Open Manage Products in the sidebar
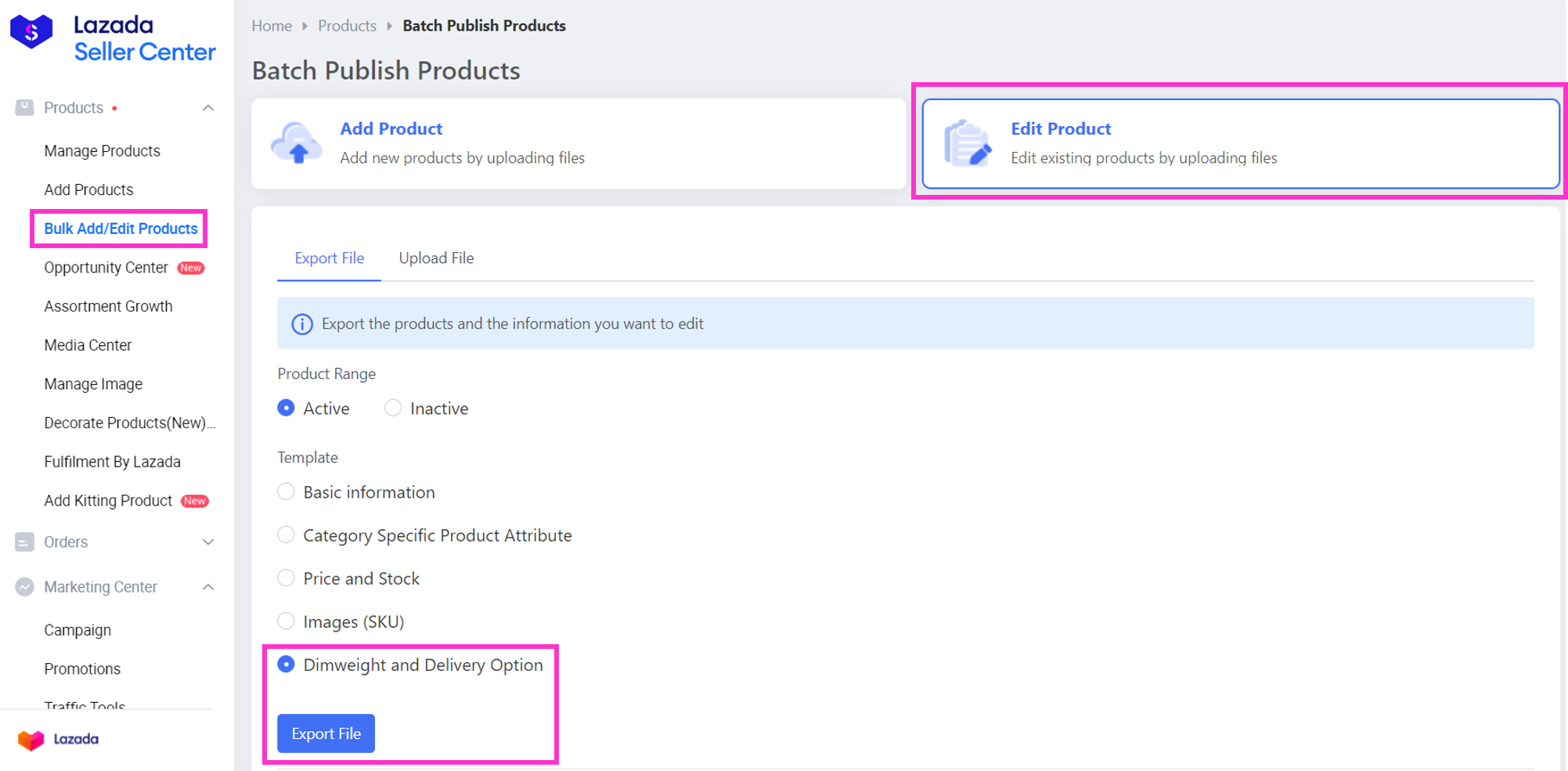1568x771 pixels. tap(102, 151)
